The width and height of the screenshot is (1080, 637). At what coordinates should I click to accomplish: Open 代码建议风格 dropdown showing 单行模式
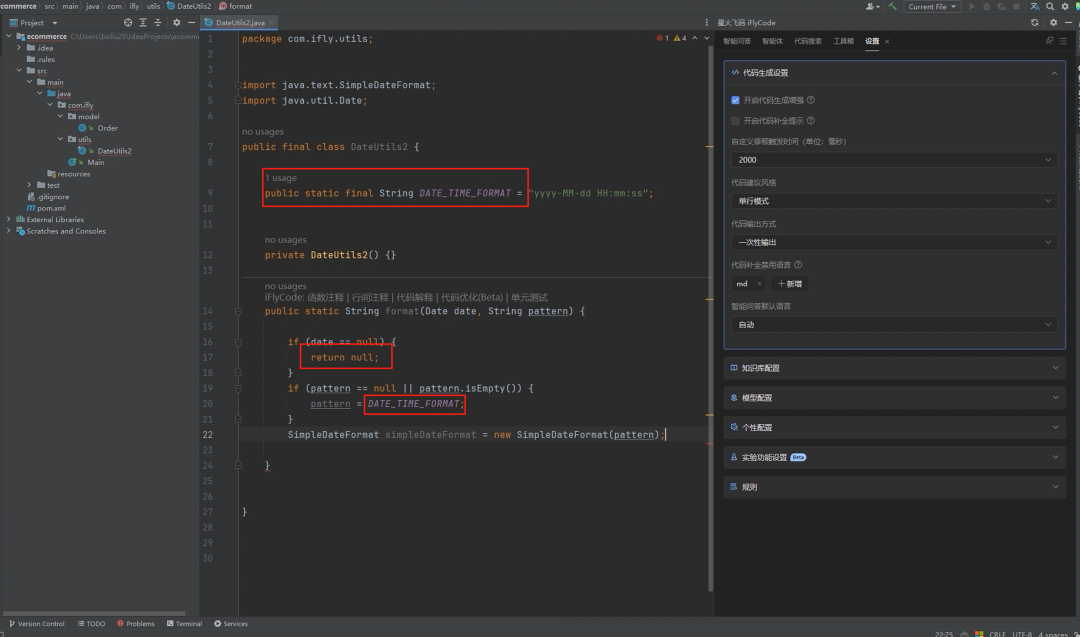click(894, 201)
